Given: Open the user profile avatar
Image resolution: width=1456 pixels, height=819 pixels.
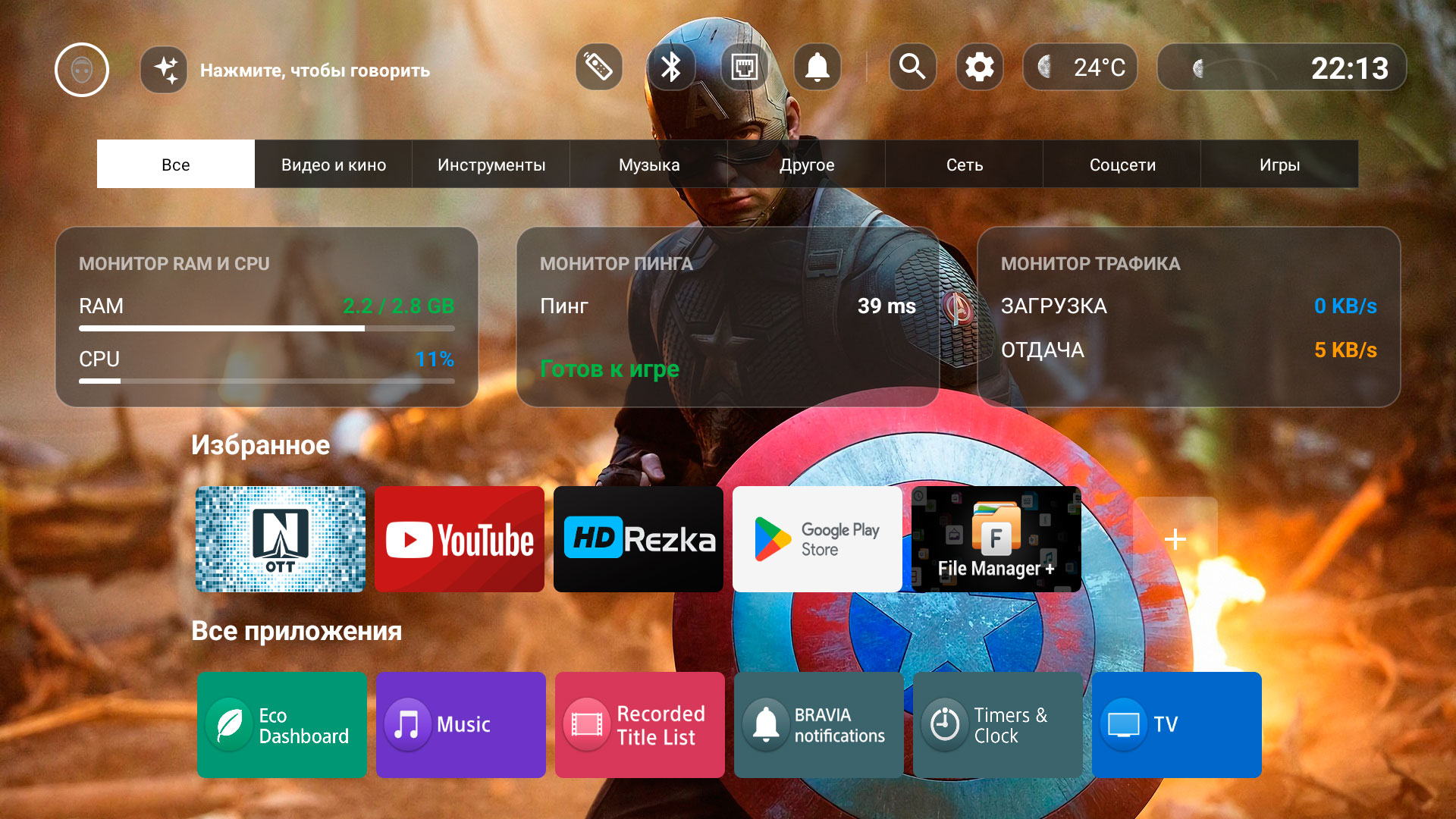Looking at the screenshot, I should pyautogui.click(x=82, y=70).
